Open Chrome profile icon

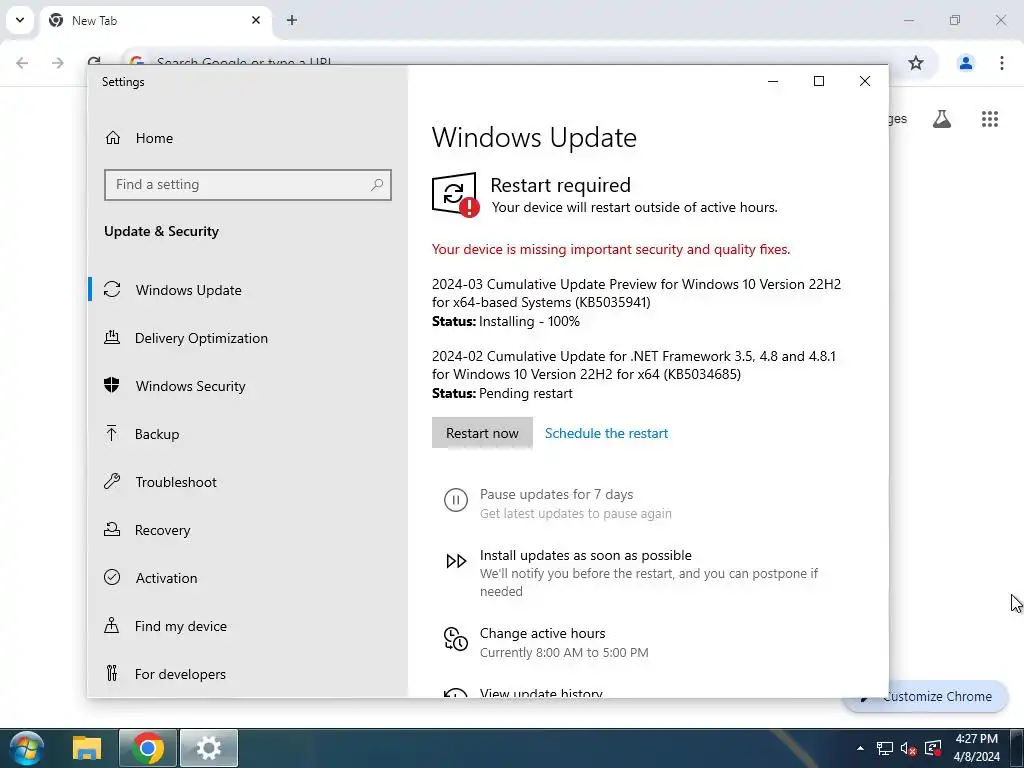pos(965,63)
